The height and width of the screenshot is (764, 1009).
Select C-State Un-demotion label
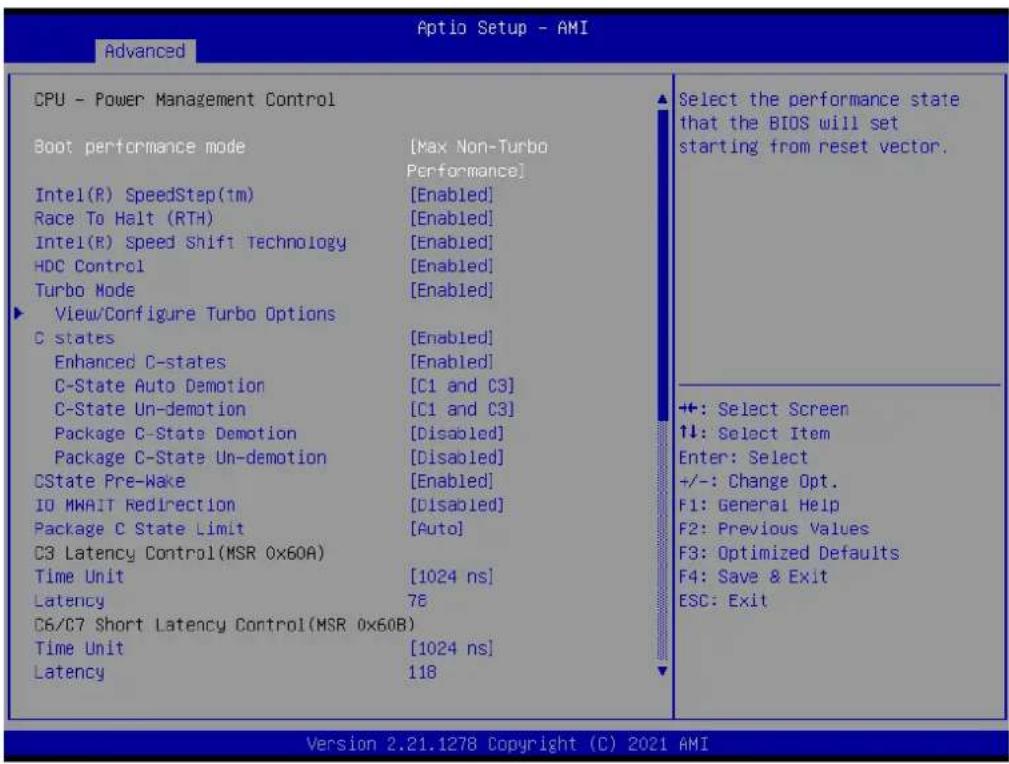[150, 409]
